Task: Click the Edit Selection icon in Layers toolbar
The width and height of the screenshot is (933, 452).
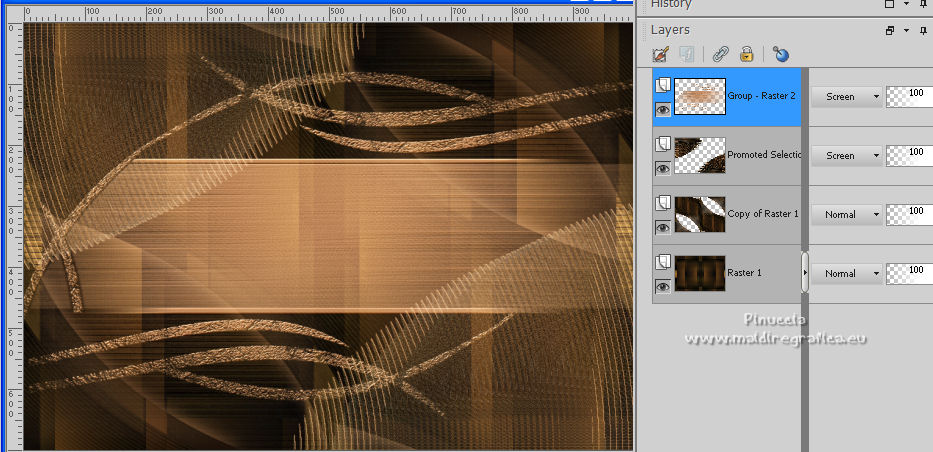Action: click(x=660, y=55)
